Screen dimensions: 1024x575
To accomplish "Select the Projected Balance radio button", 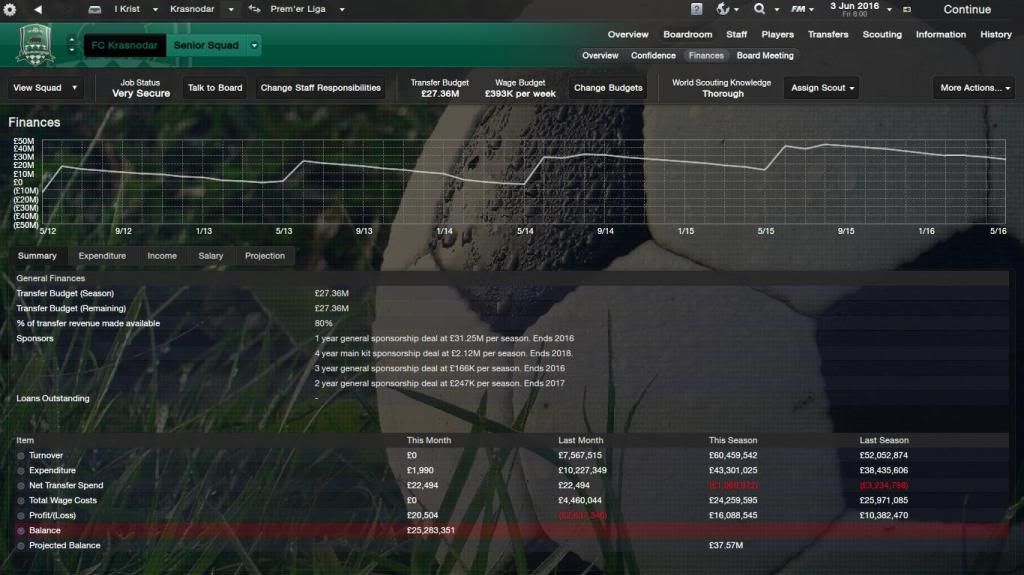I will coord(21,546).
